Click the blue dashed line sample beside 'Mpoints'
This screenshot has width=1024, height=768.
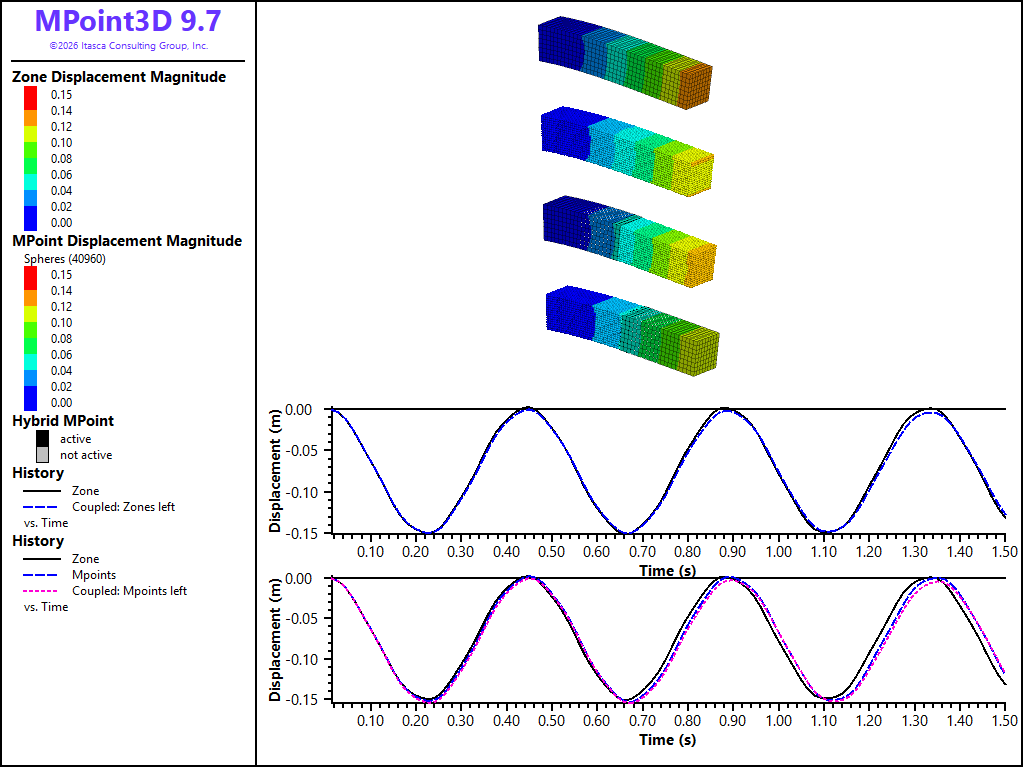pyautogui.click(x=42, y=575)
